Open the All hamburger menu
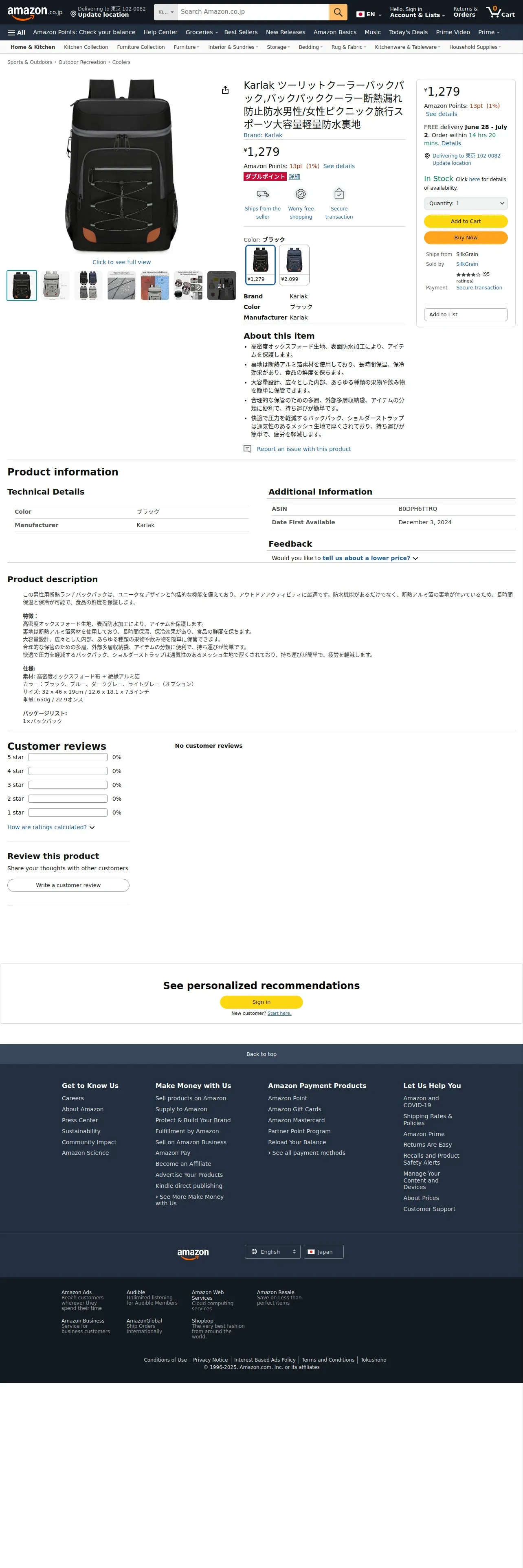The image size is (523, 1568). pyautogui.click(x=16, y=32)
